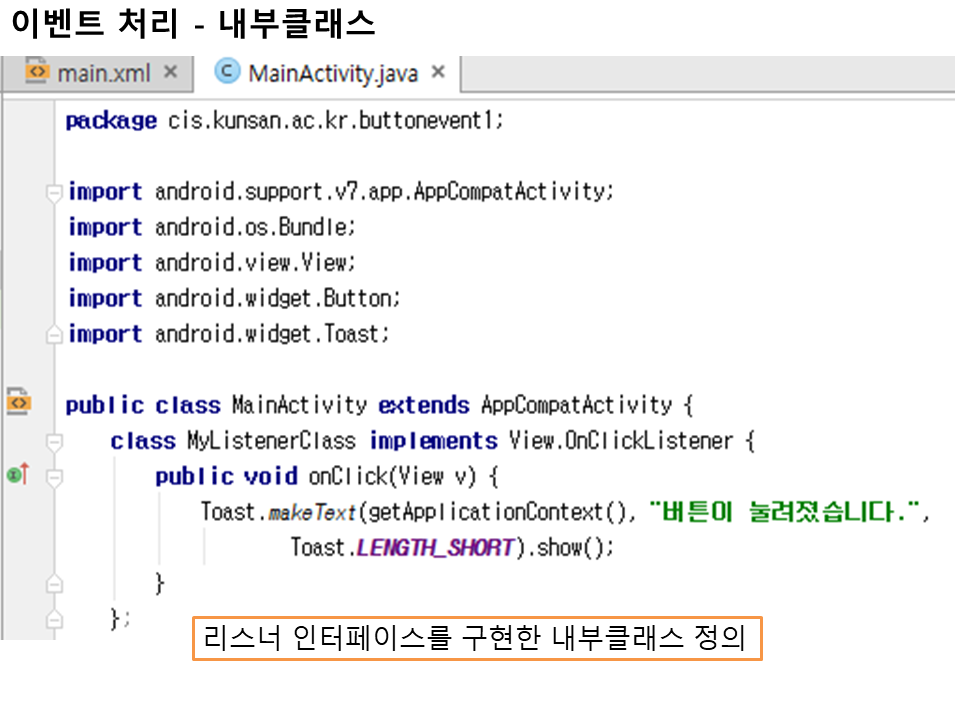Click fold end marker at last import line
Screen dimensions: 960x720
coord(55,335)
